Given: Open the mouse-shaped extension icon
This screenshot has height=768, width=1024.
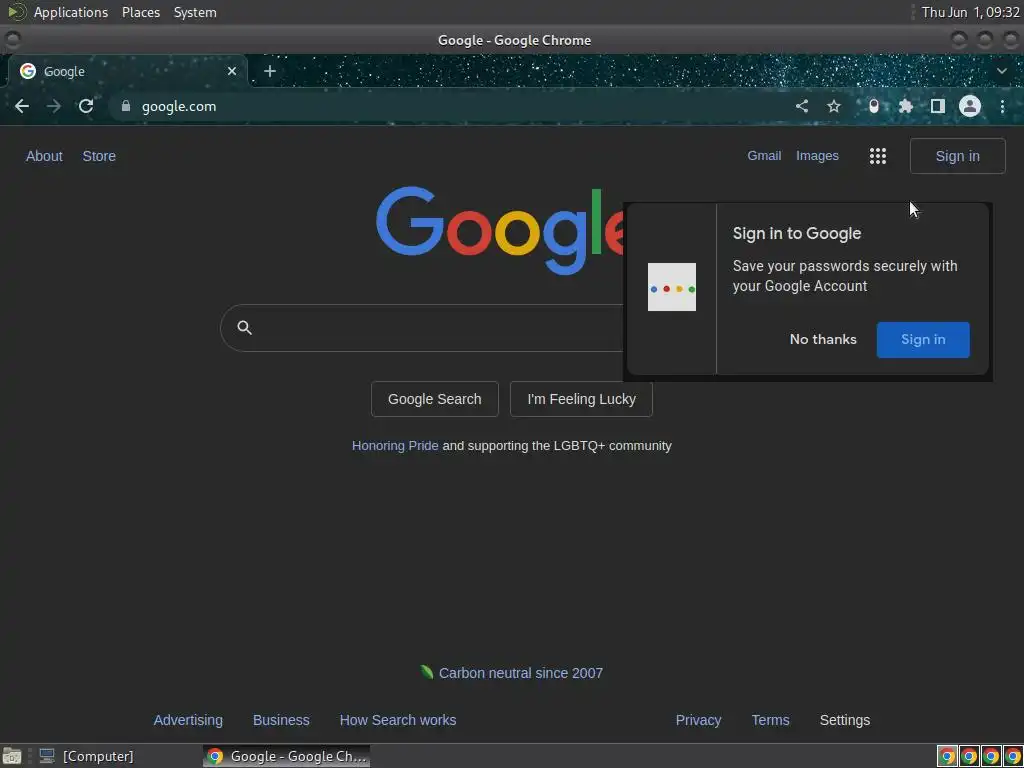Looking at the screenshot, I should 874,106.
